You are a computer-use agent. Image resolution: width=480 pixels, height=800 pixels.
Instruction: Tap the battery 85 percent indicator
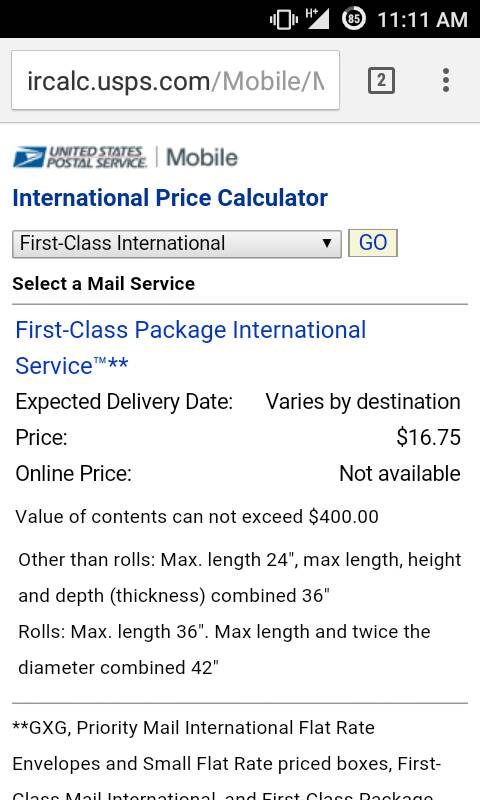click(353, 19)
